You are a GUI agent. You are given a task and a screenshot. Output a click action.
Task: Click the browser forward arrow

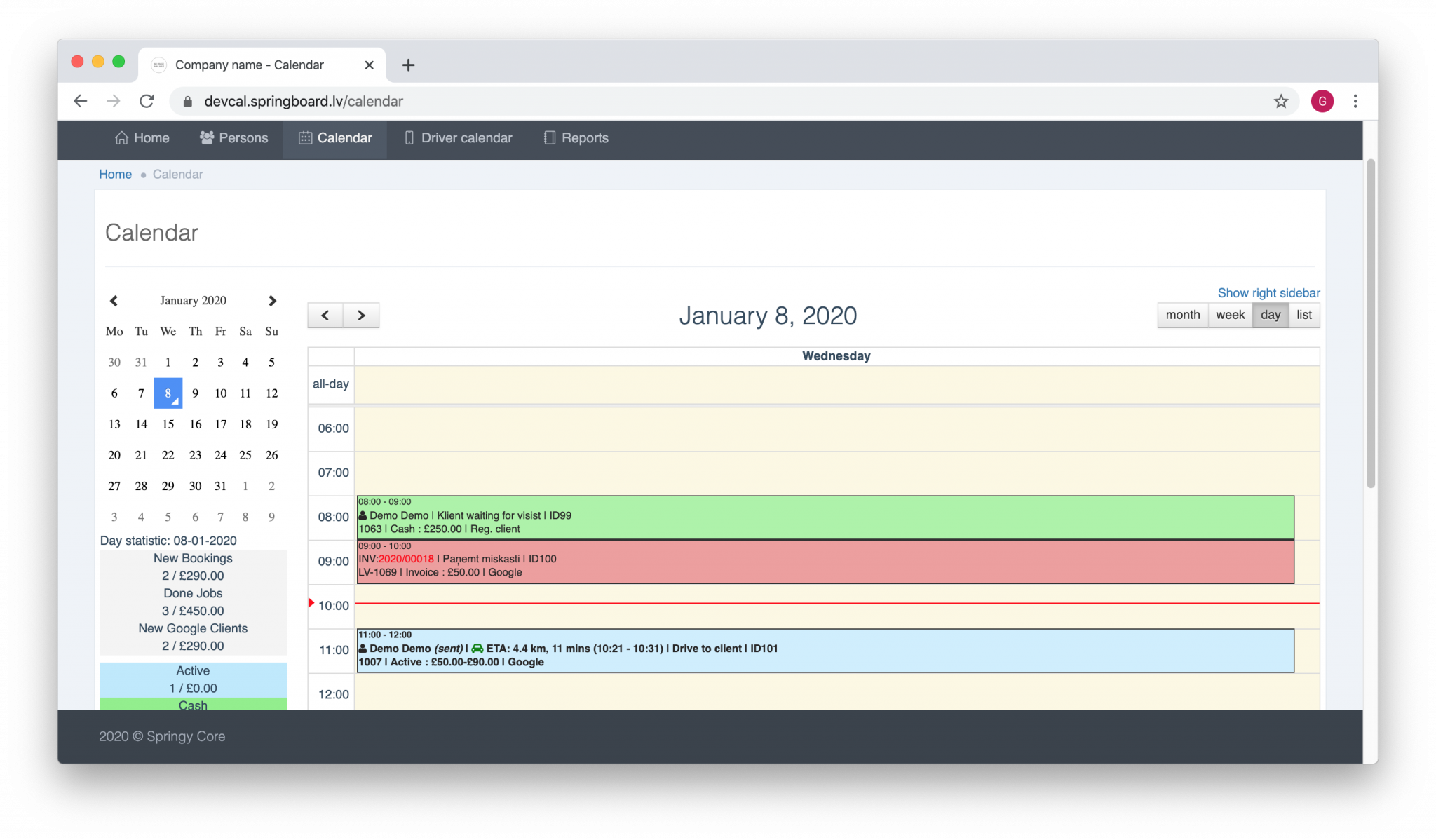pyautogui.click(x=114, y=101)
